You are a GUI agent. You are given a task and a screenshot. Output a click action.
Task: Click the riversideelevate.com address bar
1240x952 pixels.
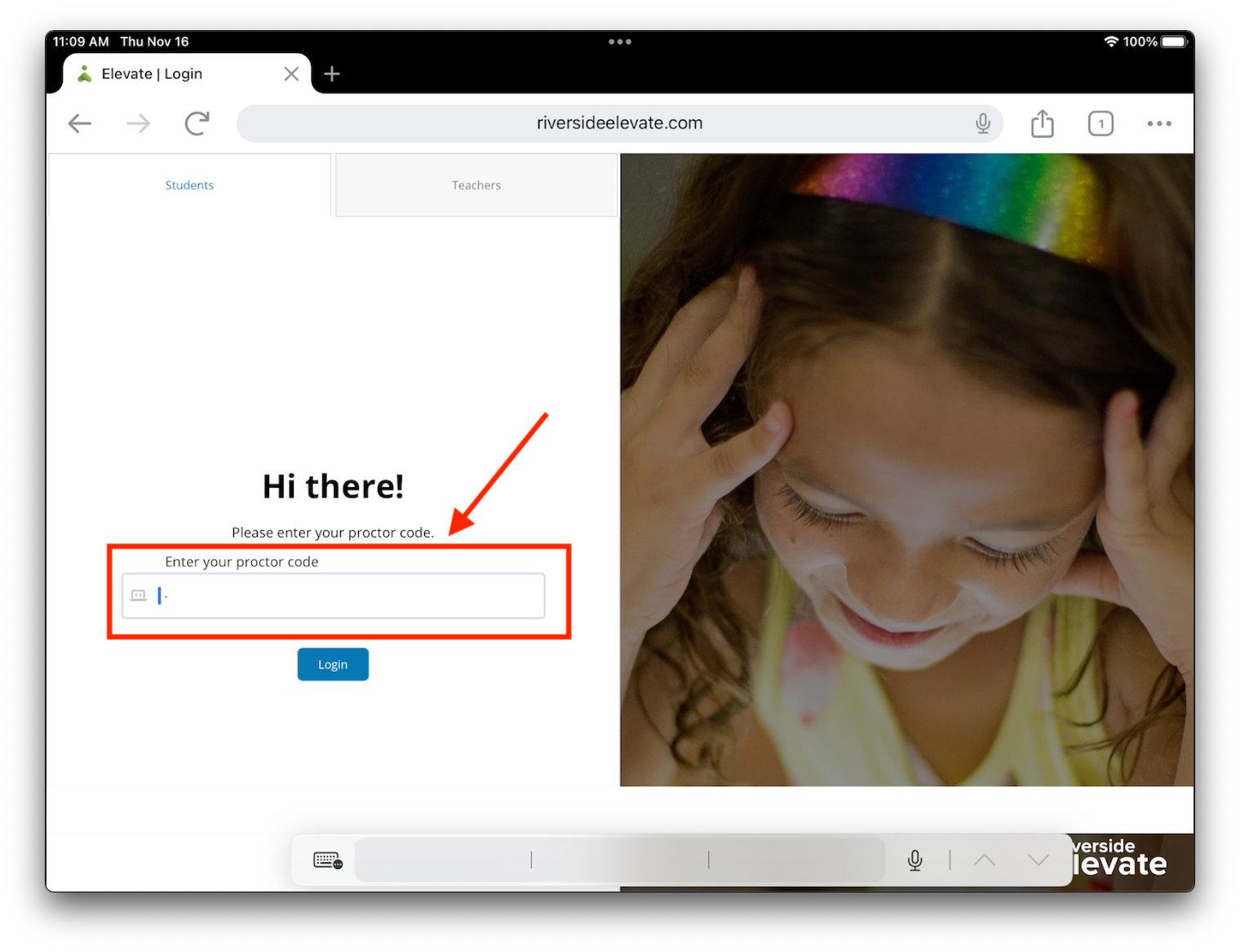[x=618, y=123]
